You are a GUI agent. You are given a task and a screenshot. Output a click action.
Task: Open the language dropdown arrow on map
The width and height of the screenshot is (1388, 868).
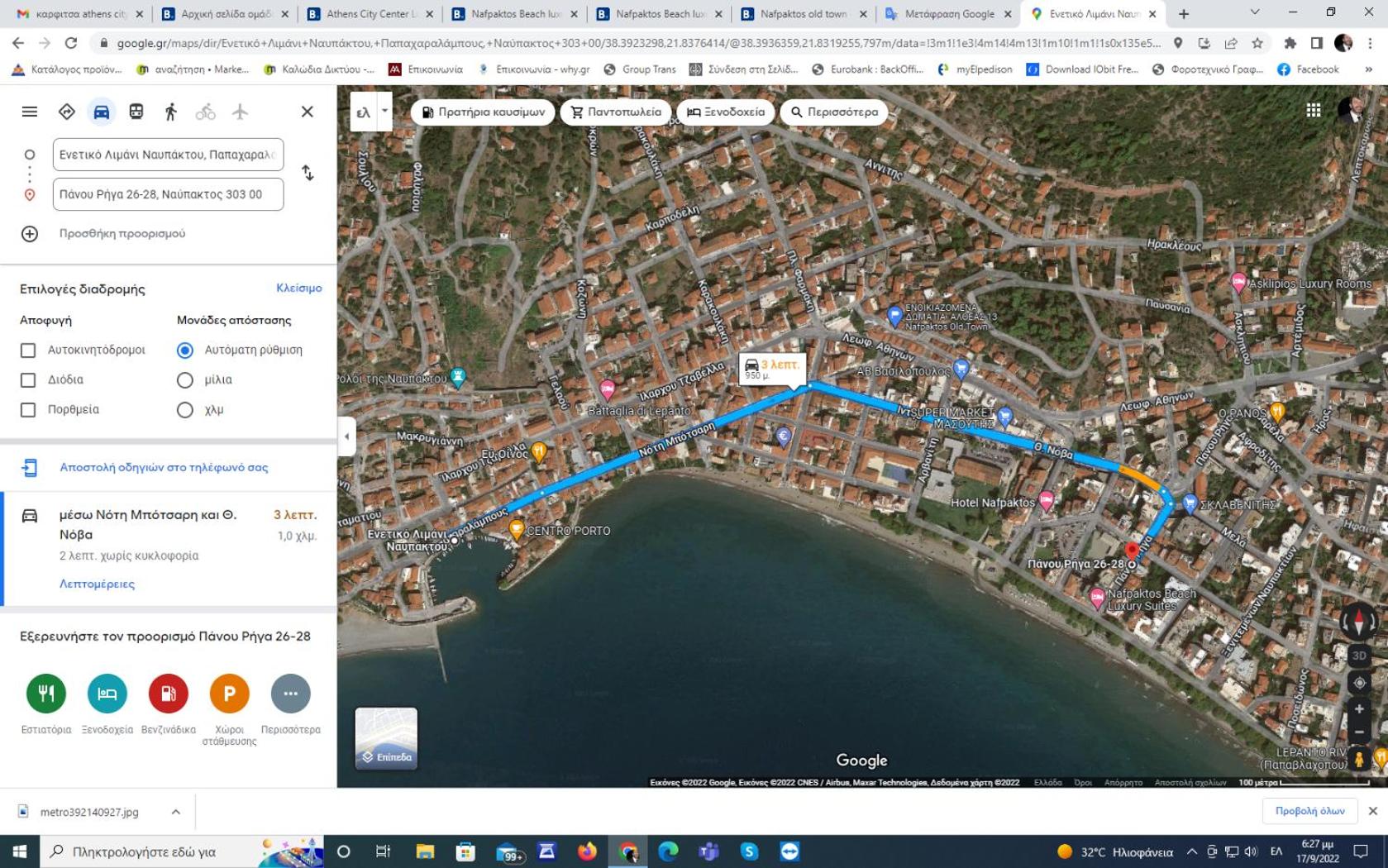[x=384, y=112]
